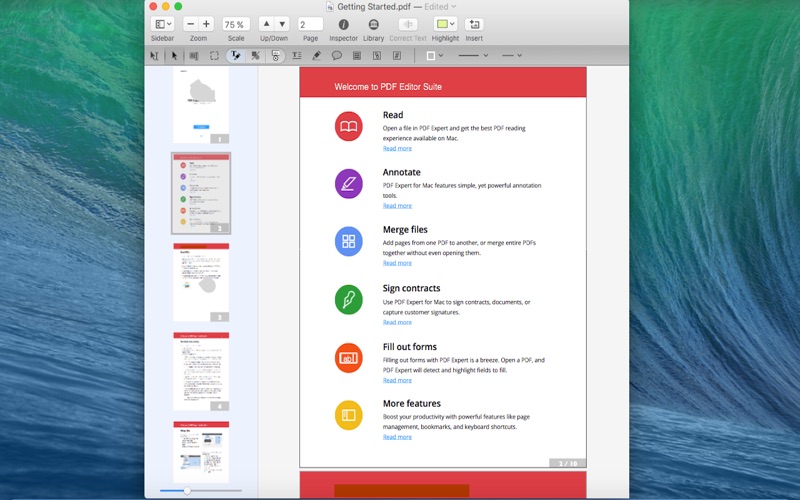Click the Page number field

tap(310, 24)
